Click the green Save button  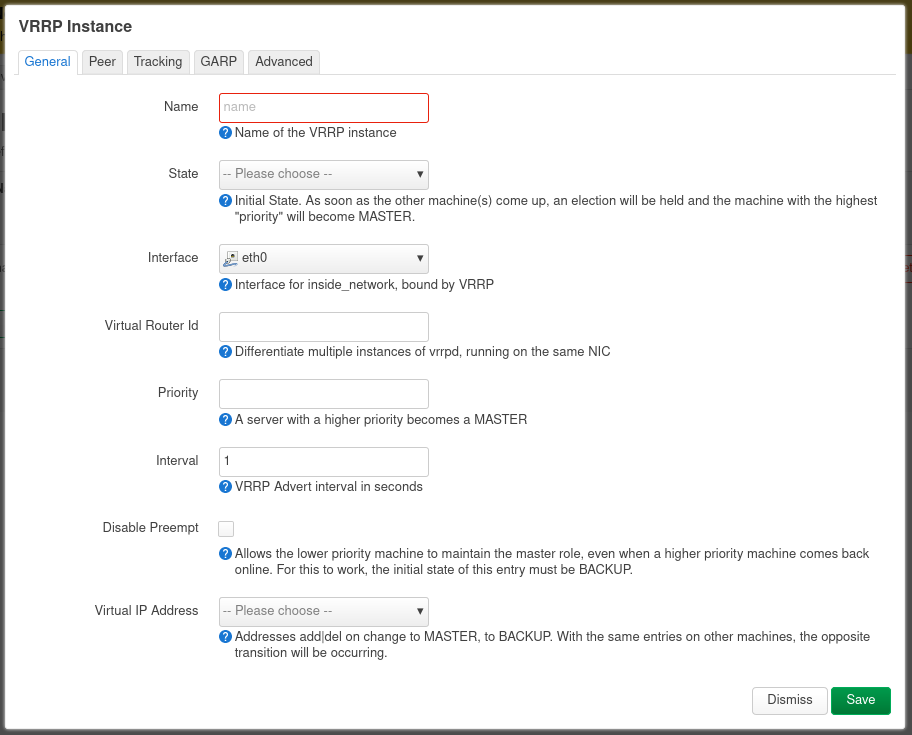(x=860, y=700)
